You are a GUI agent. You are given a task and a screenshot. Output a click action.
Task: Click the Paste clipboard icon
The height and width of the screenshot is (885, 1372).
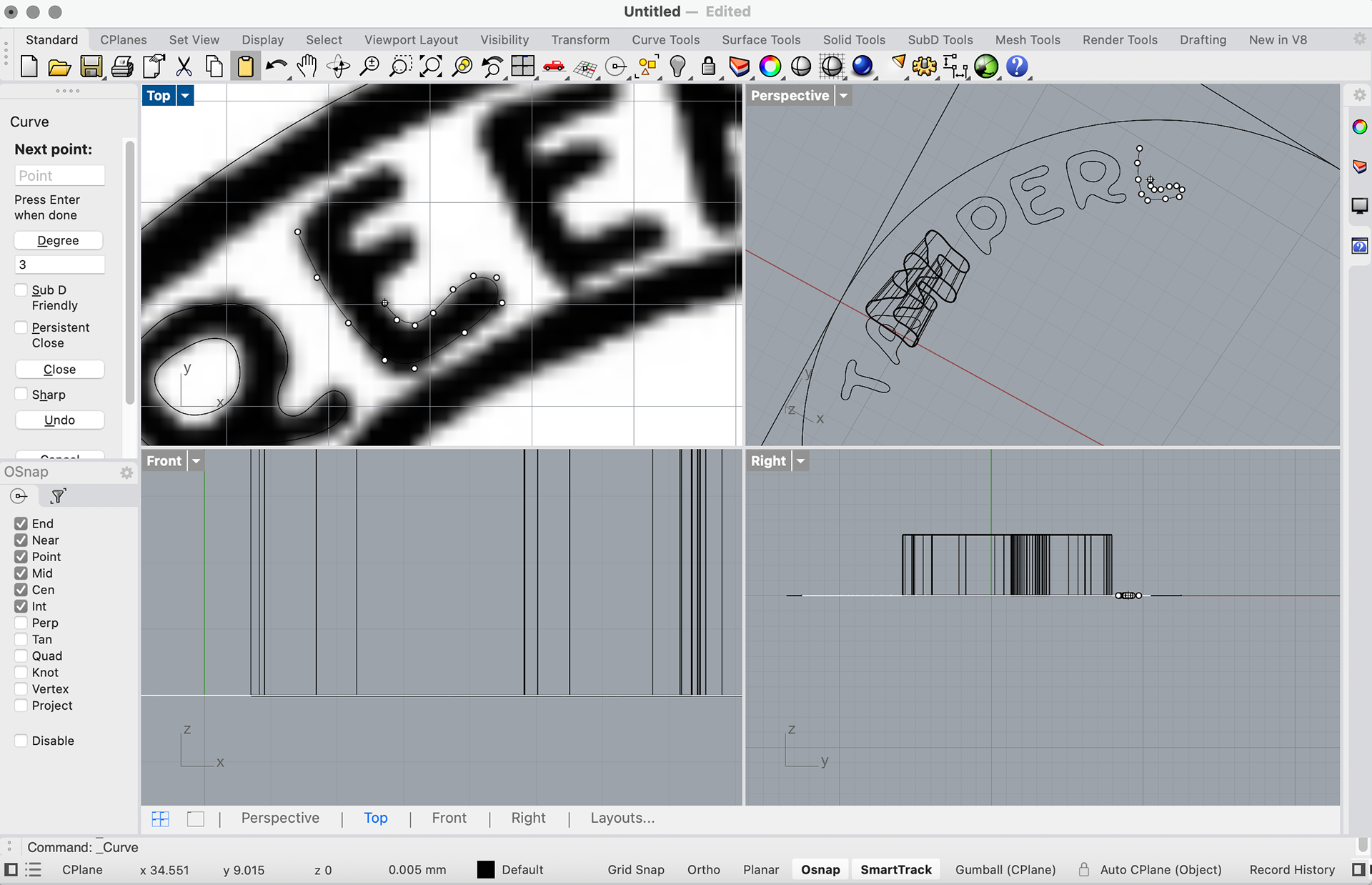(x=245, y=66)
